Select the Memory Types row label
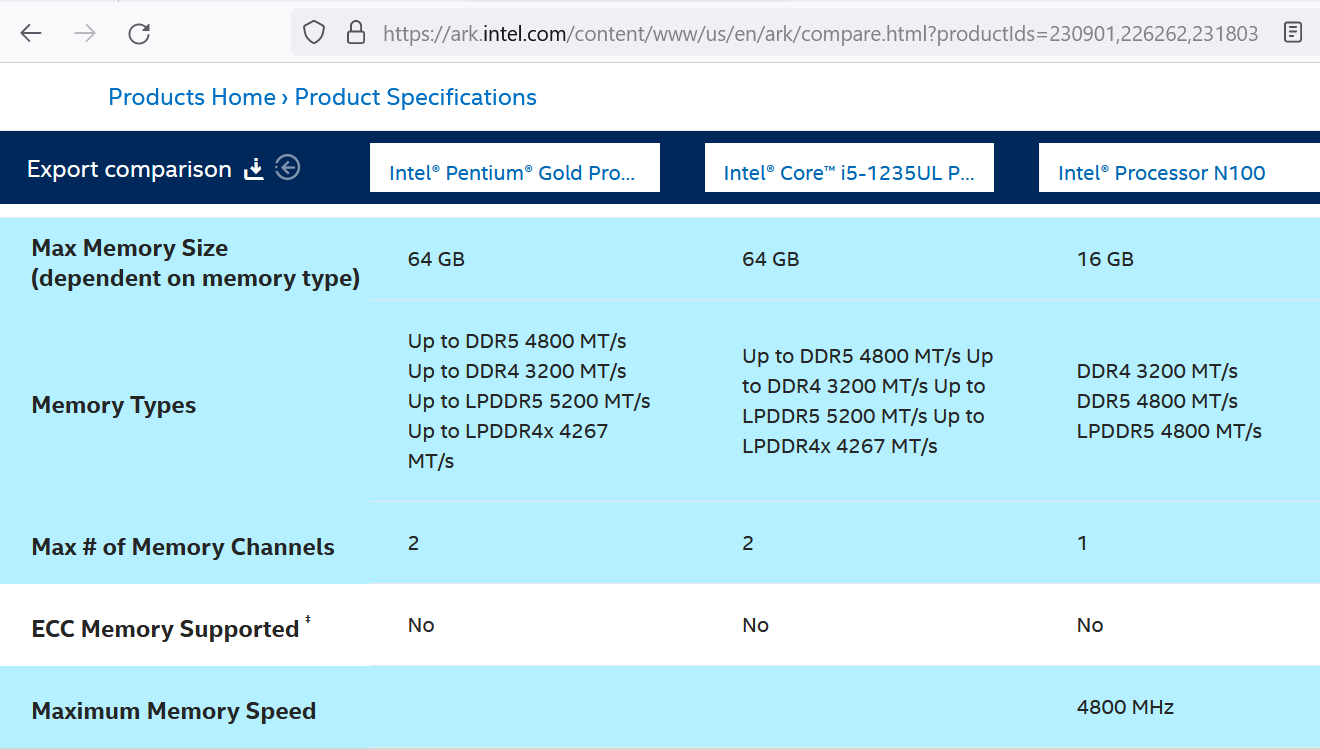The image size is (1320, 750). [x=114, y=405]
